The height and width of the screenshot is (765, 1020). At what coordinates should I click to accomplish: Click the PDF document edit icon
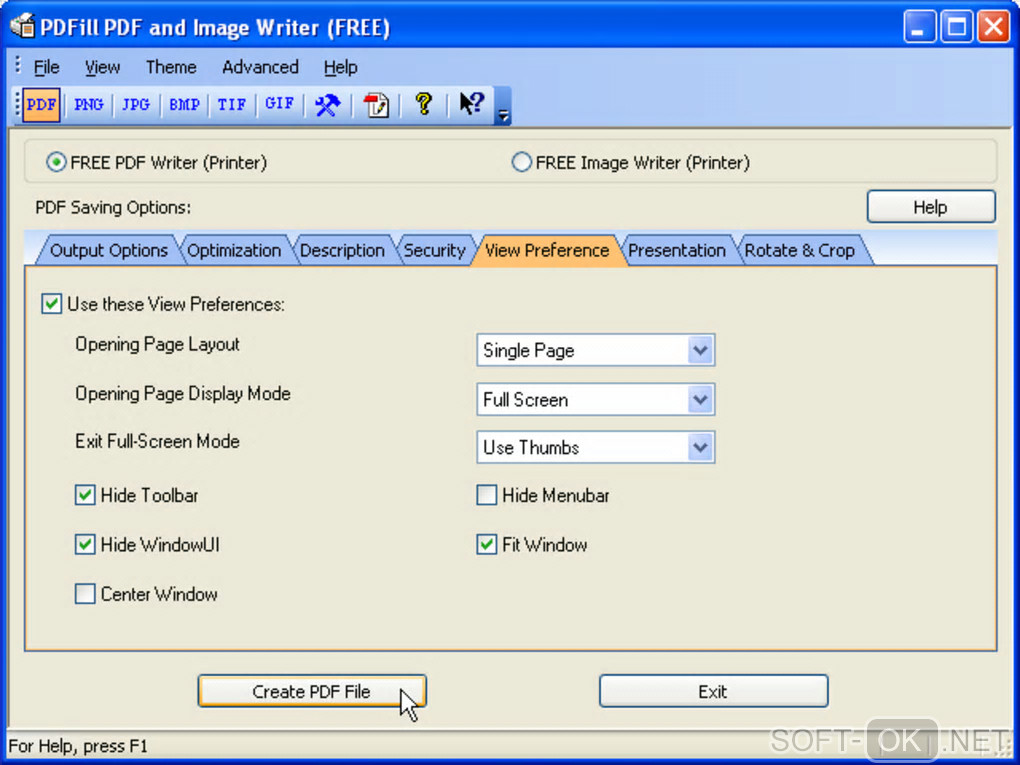tap(376, 105)
